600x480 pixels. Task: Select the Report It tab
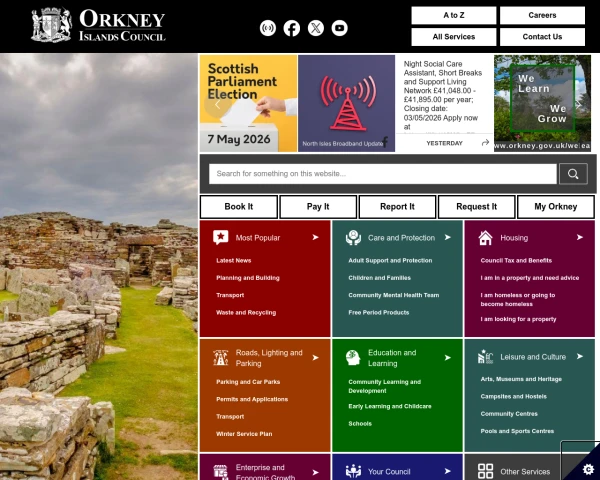click(397, 207)
